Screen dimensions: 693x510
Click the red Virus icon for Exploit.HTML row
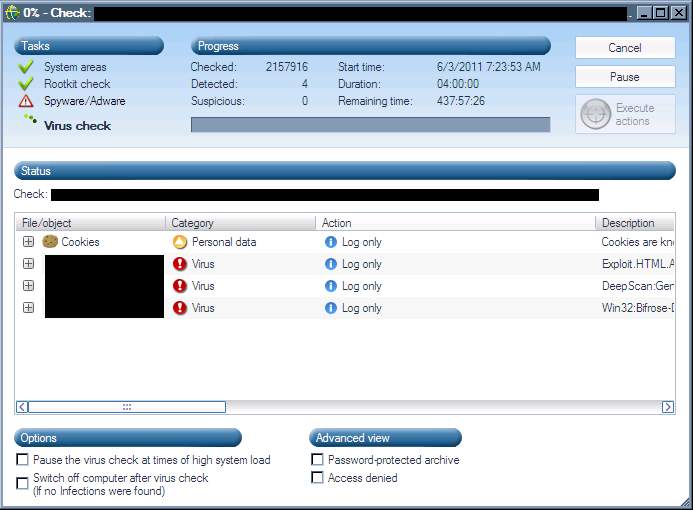(x=180, y=264)
